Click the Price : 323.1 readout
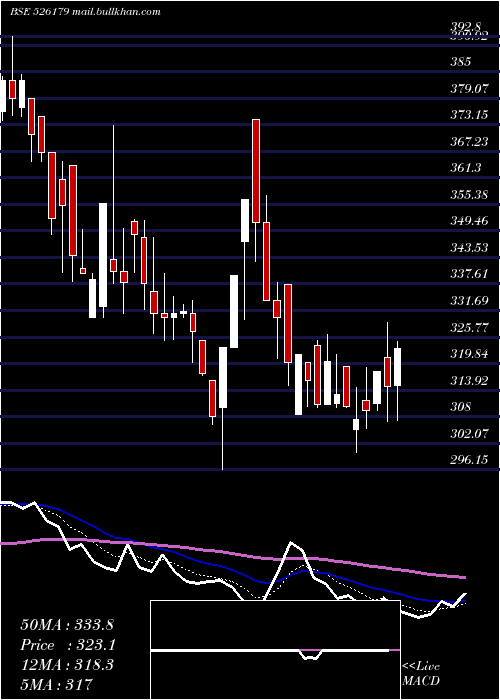This screenshot has width=500, height=700. pos(68,645)
